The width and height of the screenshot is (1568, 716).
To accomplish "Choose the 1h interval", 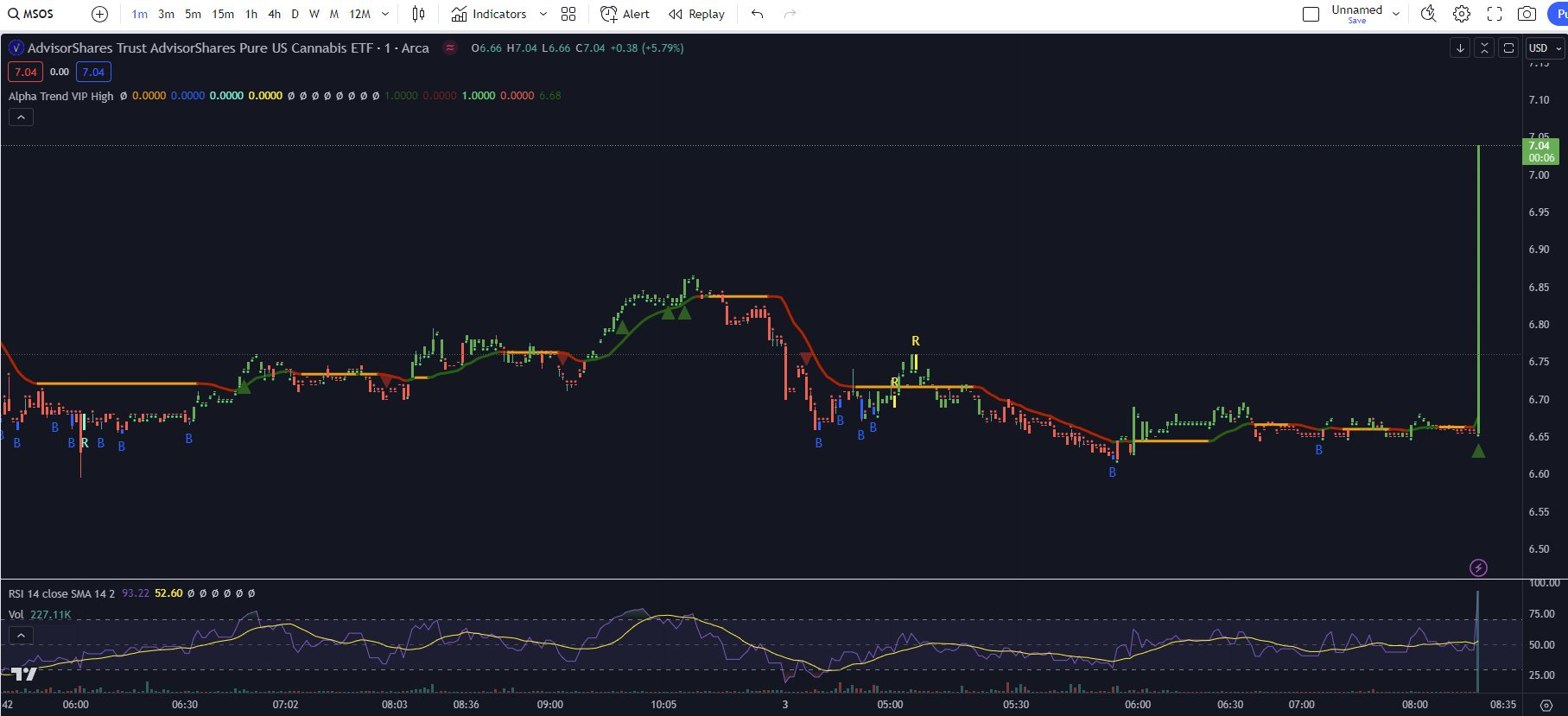I will (251, 14).
